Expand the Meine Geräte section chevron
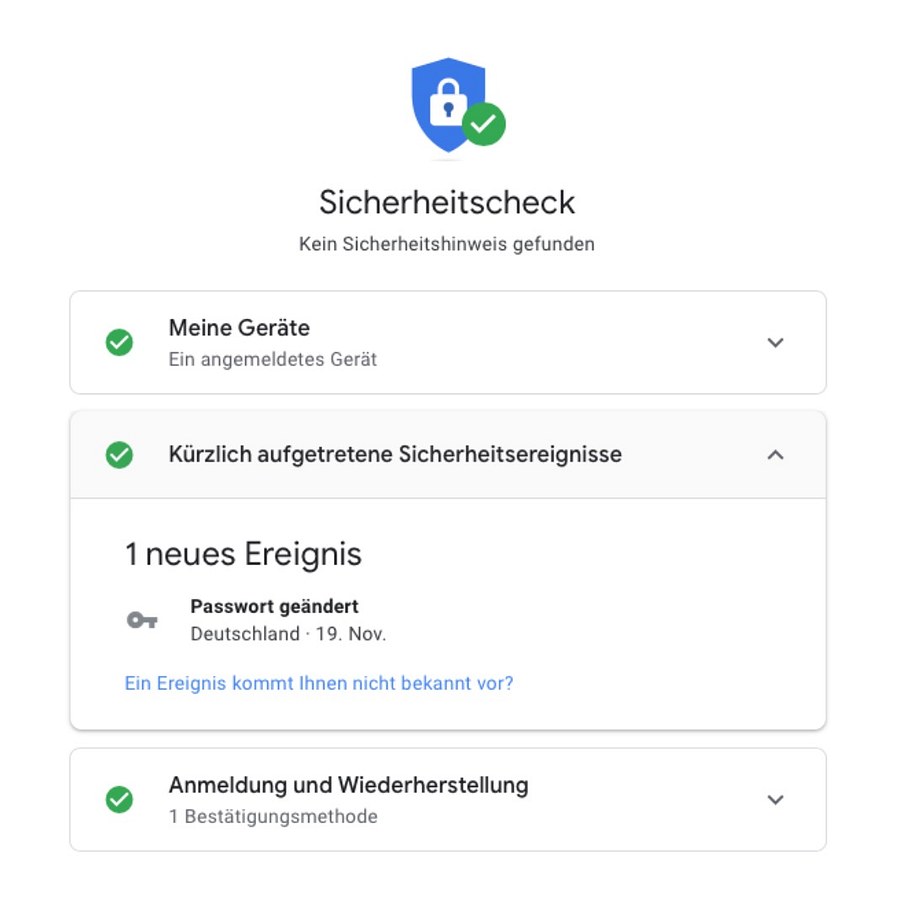 click(775, 343)
